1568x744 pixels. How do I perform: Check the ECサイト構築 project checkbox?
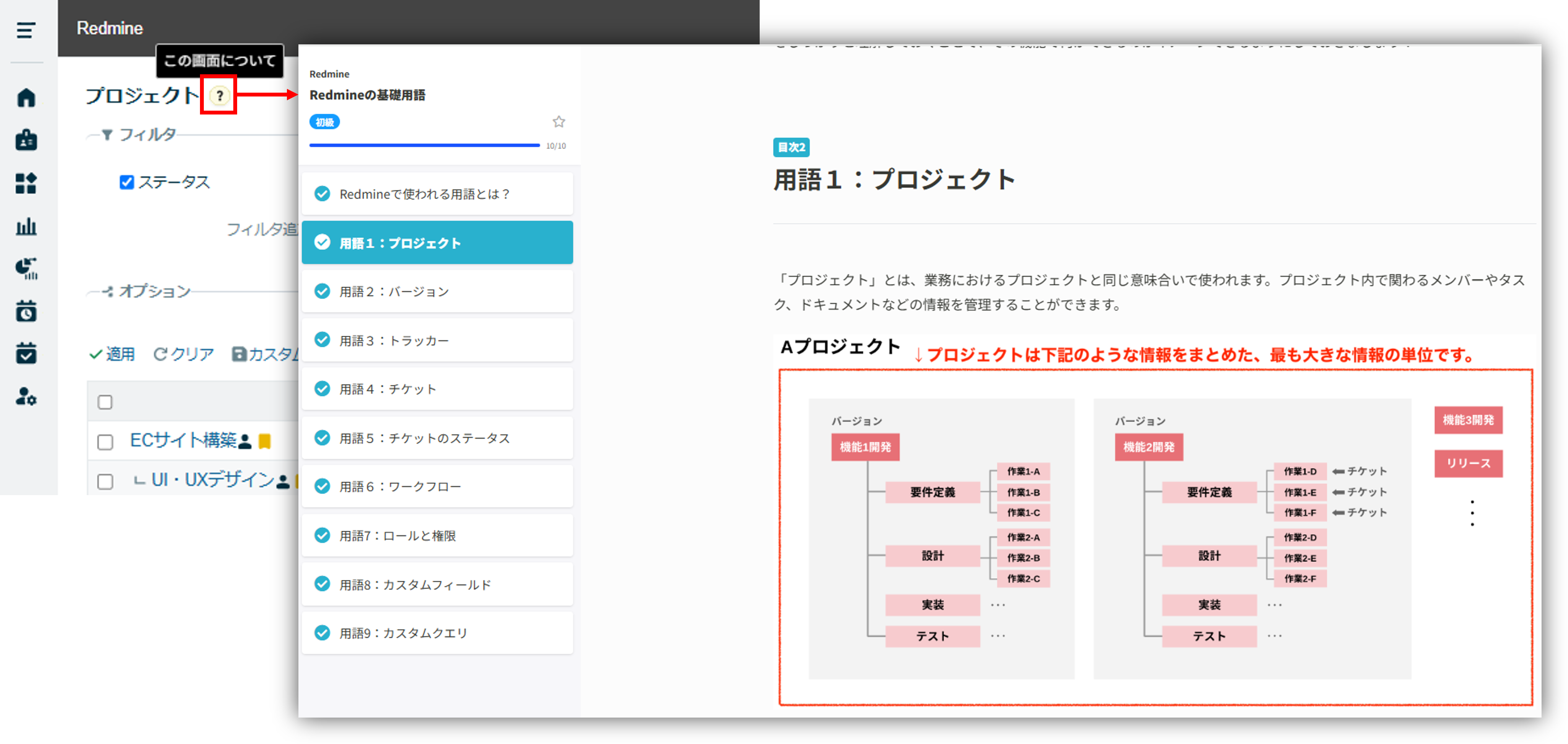click(x=105, y=441)
